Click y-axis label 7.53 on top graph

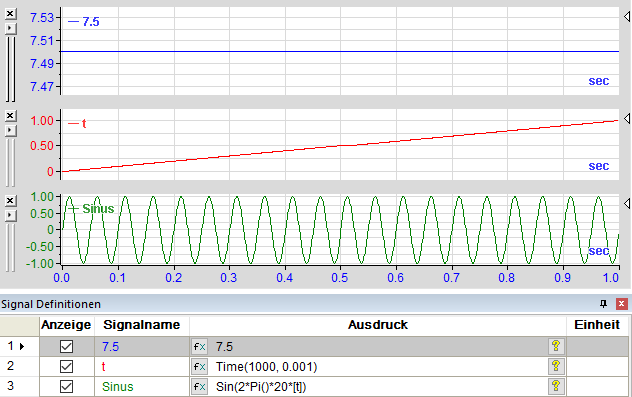[42, 18]
